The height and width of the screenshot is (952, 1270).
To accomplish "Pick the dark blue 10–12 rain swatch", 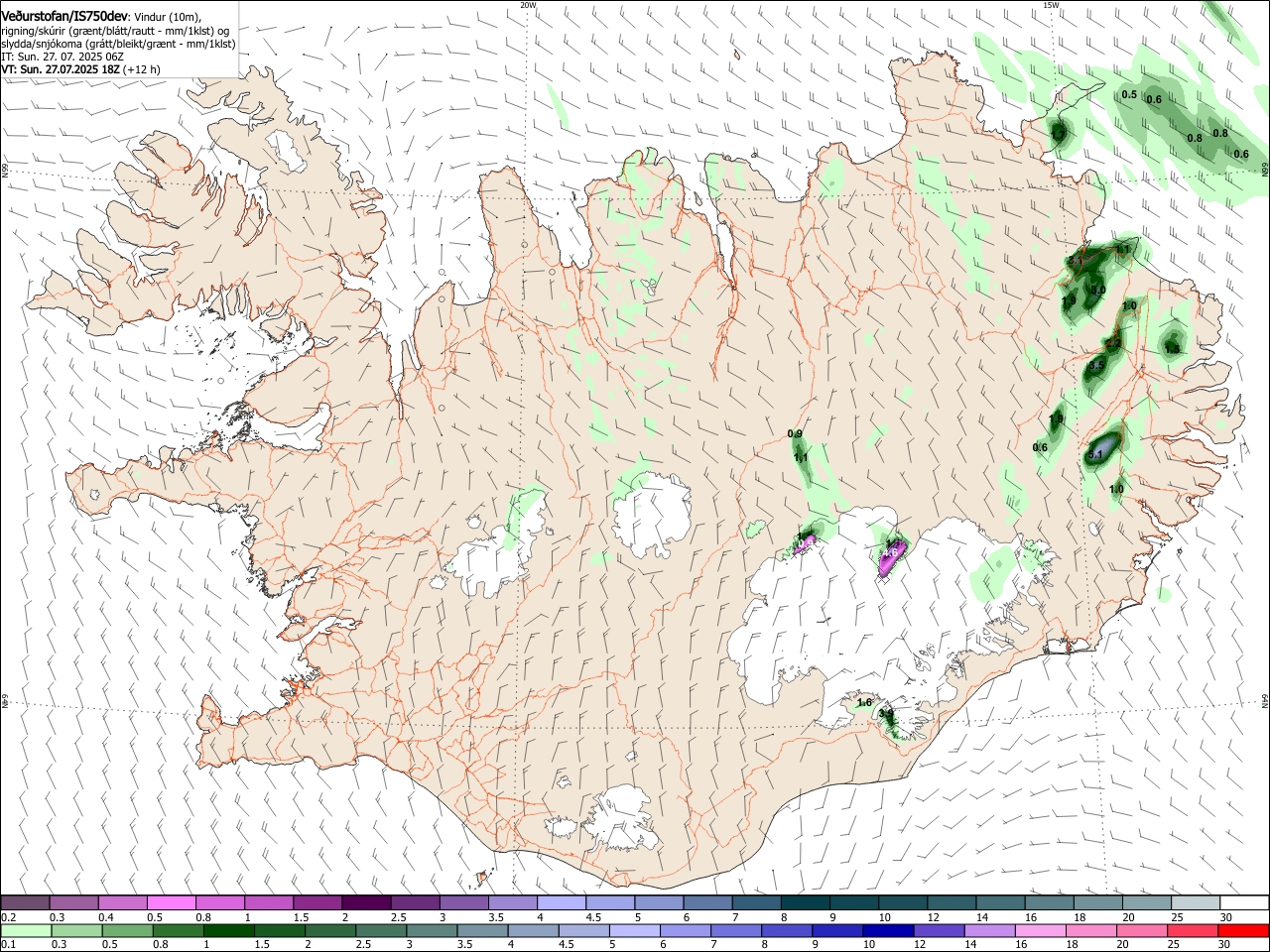I will point(890,931).
